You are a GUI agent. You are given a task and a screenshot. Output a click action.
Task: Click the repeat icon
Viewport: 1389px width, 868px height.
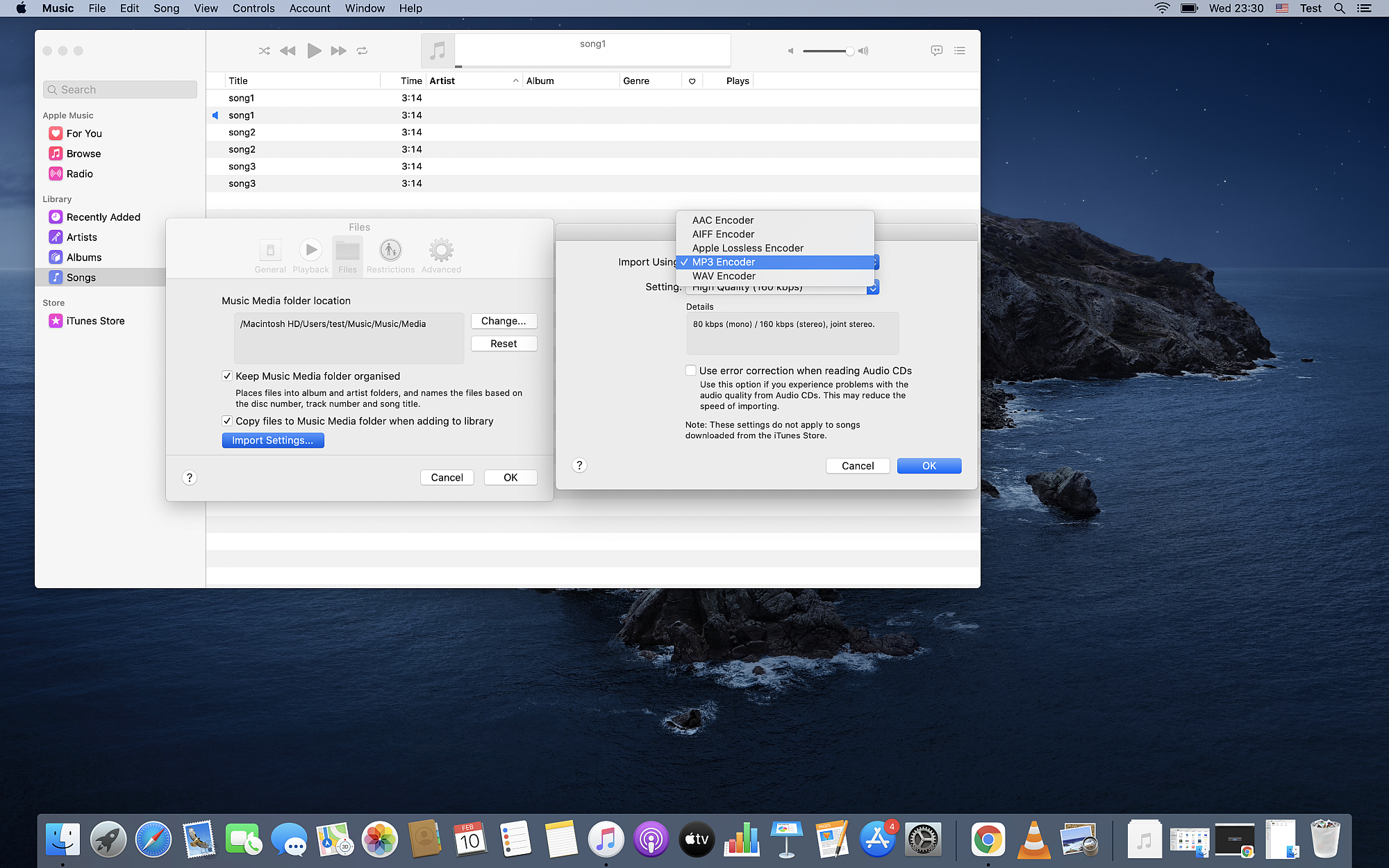(362, 51)
